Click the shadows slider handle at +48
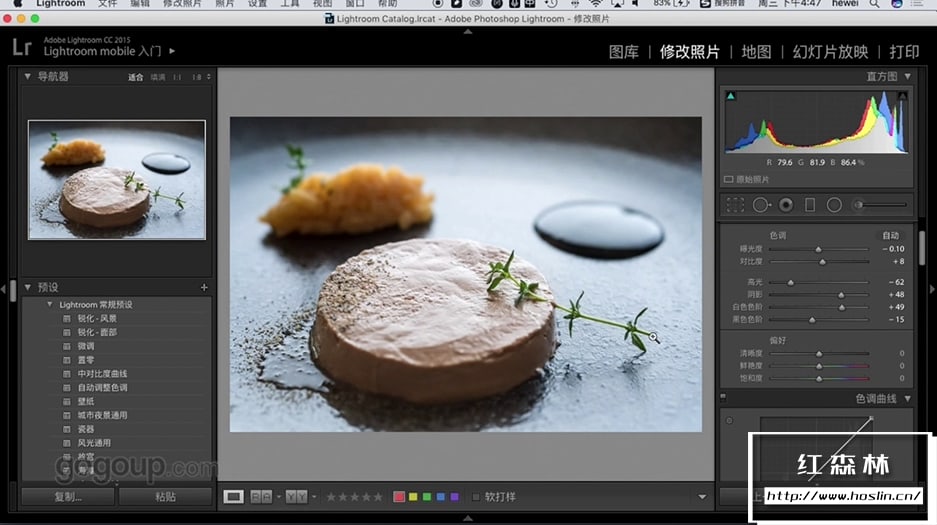Screen dimensions: 937x525 (x=841, y=295)
